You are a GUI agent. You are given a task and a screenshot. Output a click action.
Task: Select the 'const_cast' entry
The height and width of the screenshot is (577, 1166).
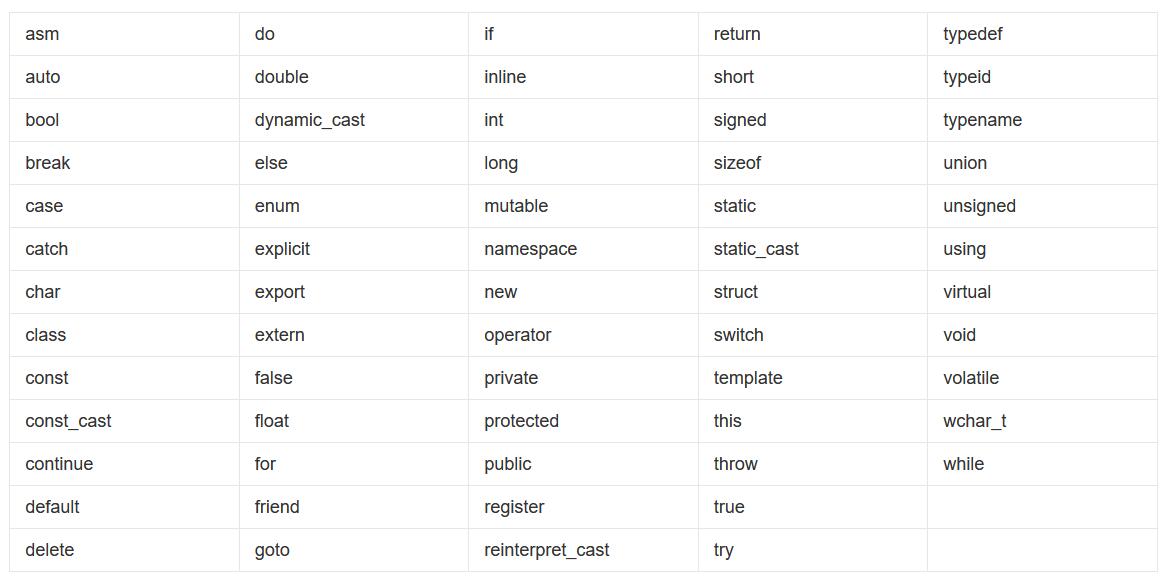tap(68, 421)
